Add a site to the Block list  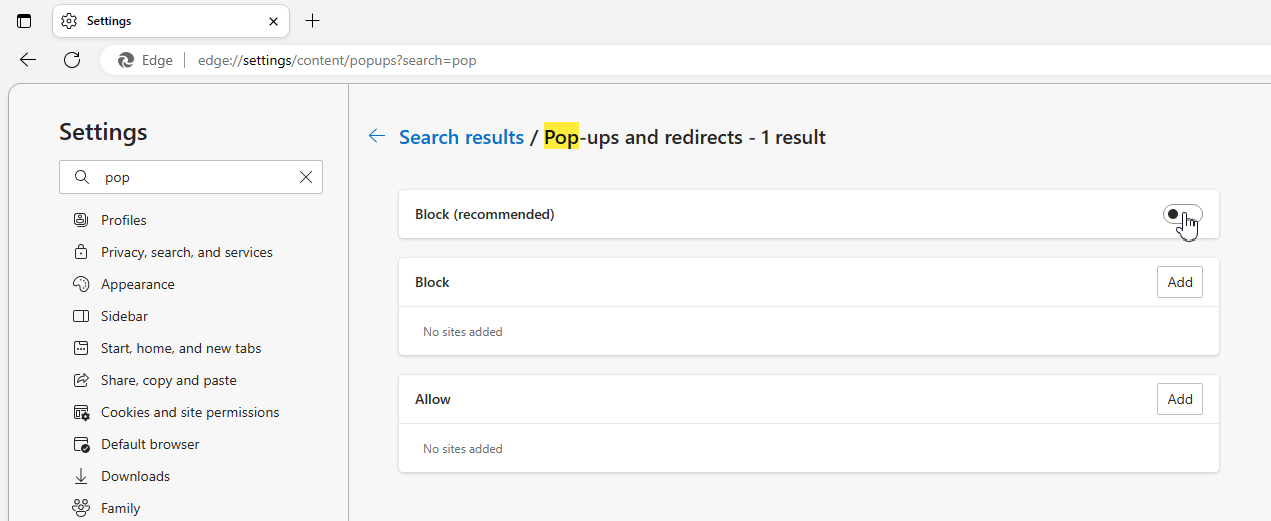point(1179,282)
